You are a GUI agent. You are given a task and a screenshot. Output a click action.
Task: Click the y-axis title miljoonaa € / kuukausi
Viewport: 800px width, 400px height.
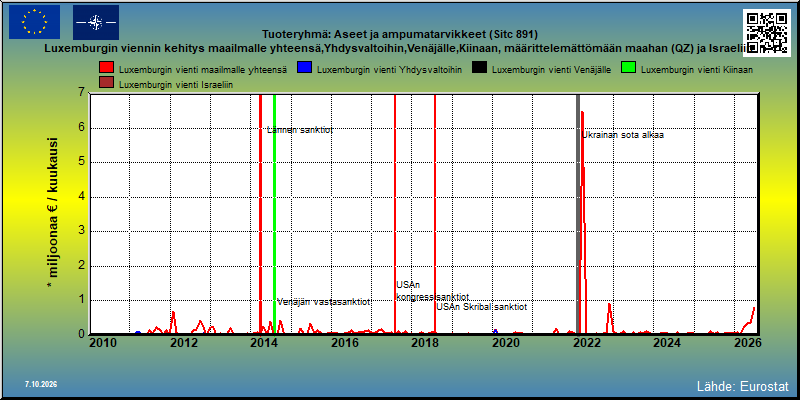coord(53,214)
